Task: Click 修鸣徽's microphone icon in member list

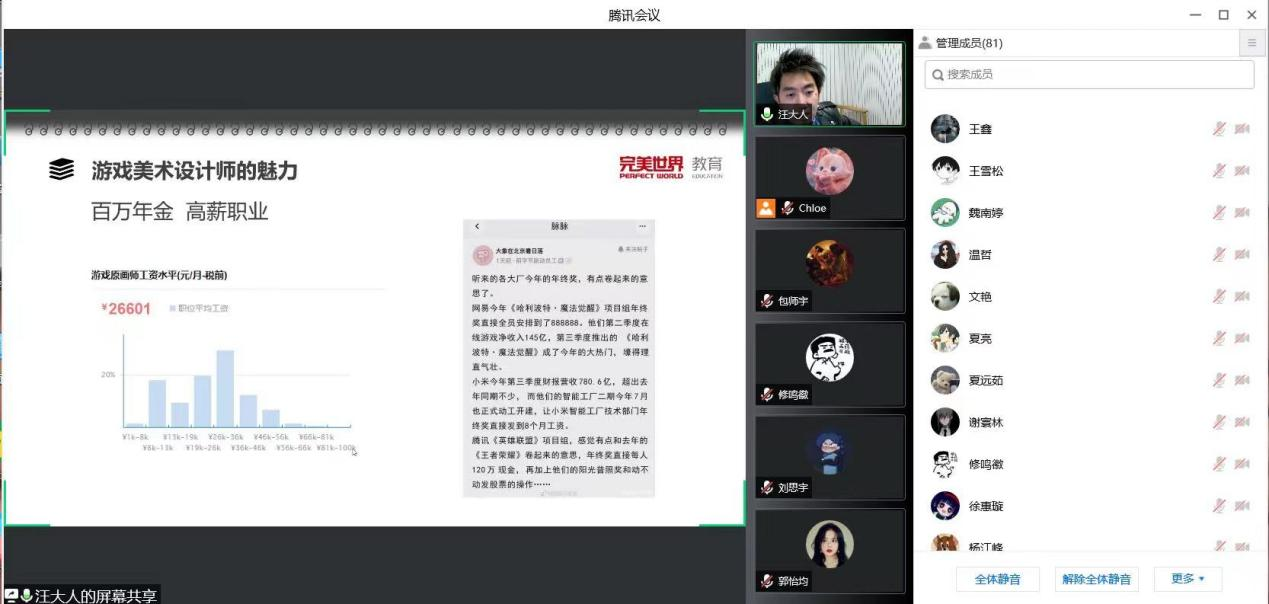Action: pyautogui.click(x=1219, y=464)
